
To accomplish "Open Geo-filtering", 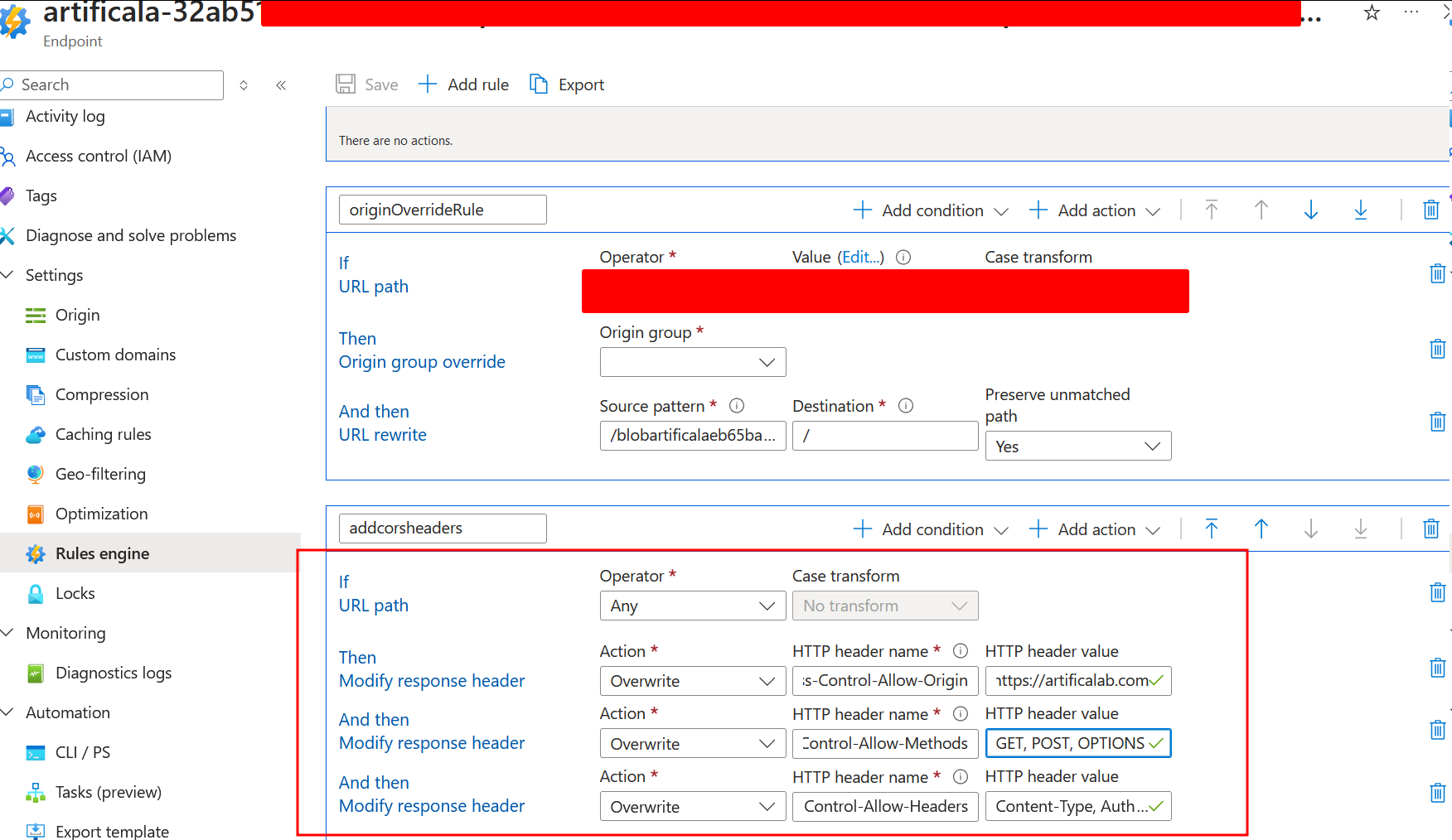I will coord(100,475).
